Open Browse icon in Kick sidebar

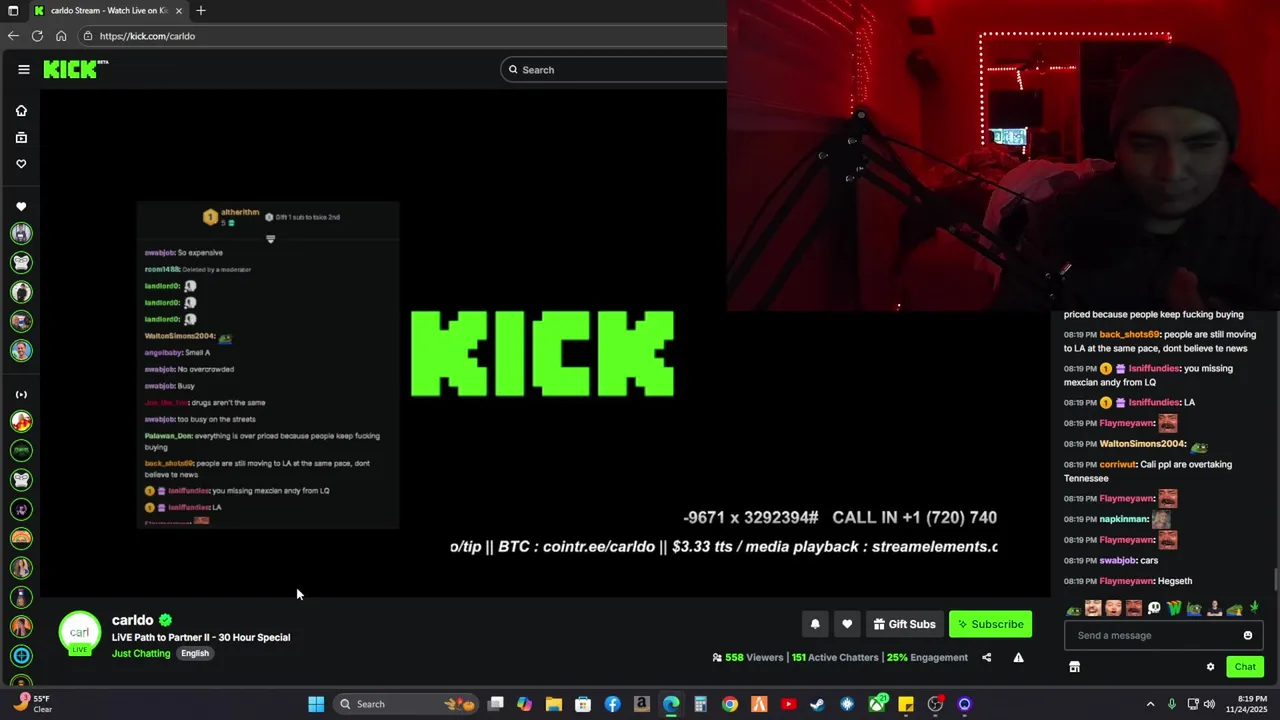[21, 137]
